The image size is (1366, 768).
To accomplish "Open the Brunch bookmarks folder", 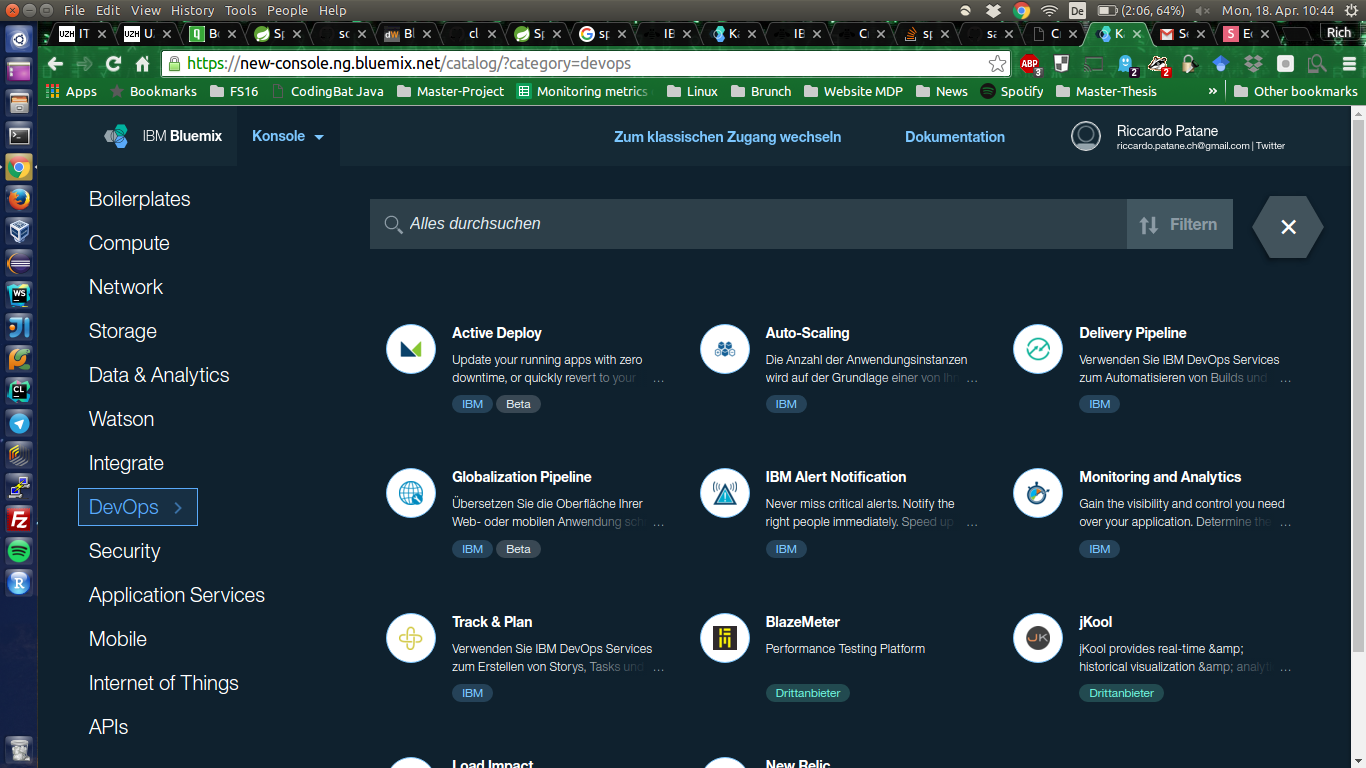I will coord(761,91).
